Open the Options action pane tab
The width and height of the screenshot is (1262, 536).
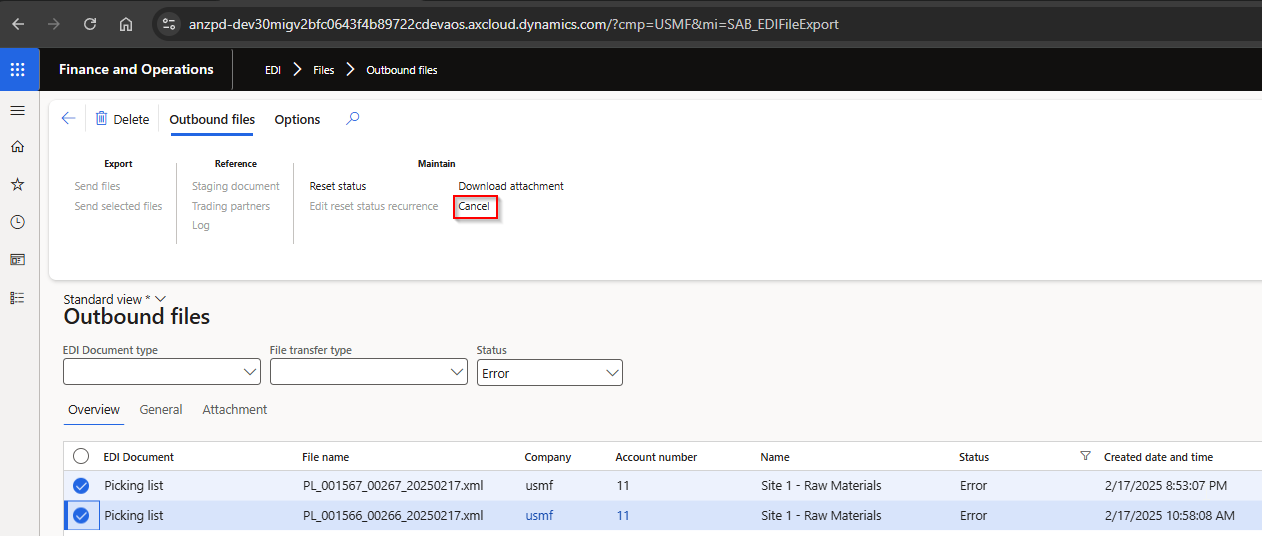(x=297, y=120)
